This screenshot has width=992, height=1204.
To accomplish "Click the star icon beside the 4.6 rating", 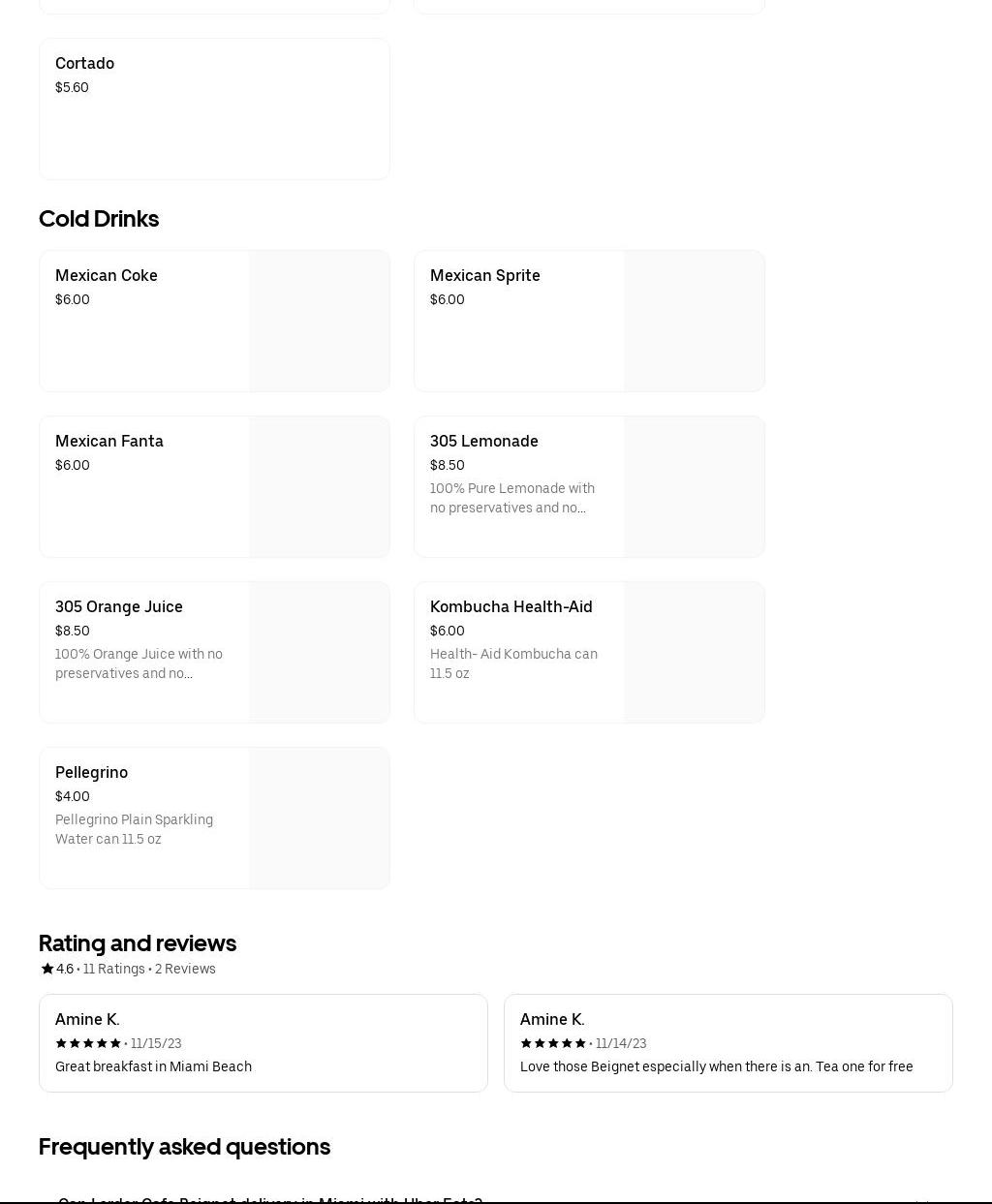I will pos(47,969).
